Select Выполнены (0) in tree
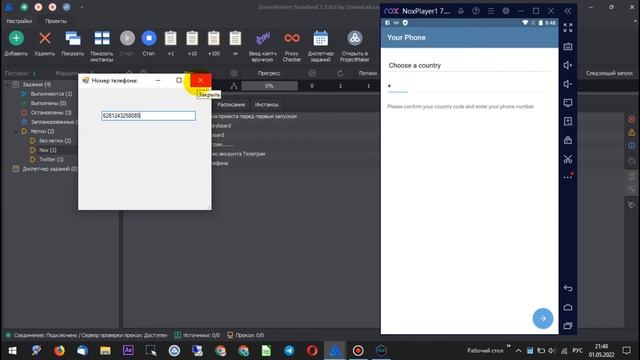640x360 pixels. click(x=48, y=103)
